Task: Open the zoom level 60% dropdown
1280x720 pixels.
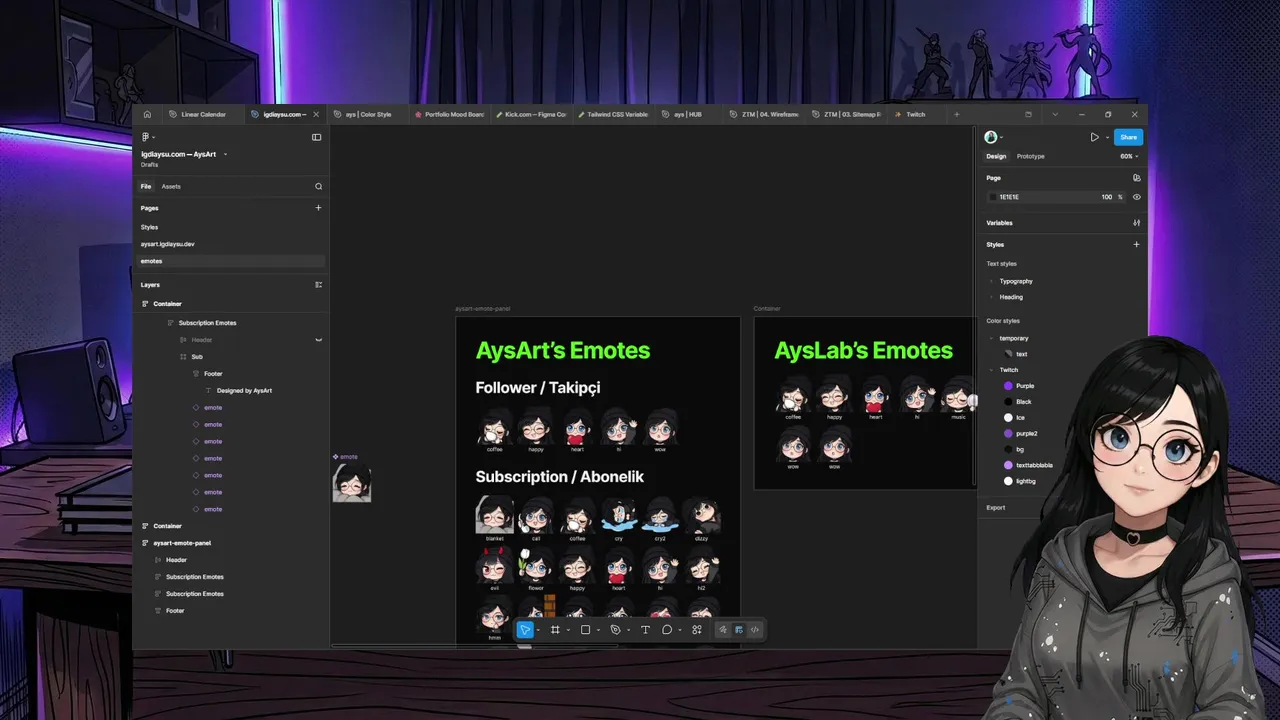Action: pos(1129,156)
